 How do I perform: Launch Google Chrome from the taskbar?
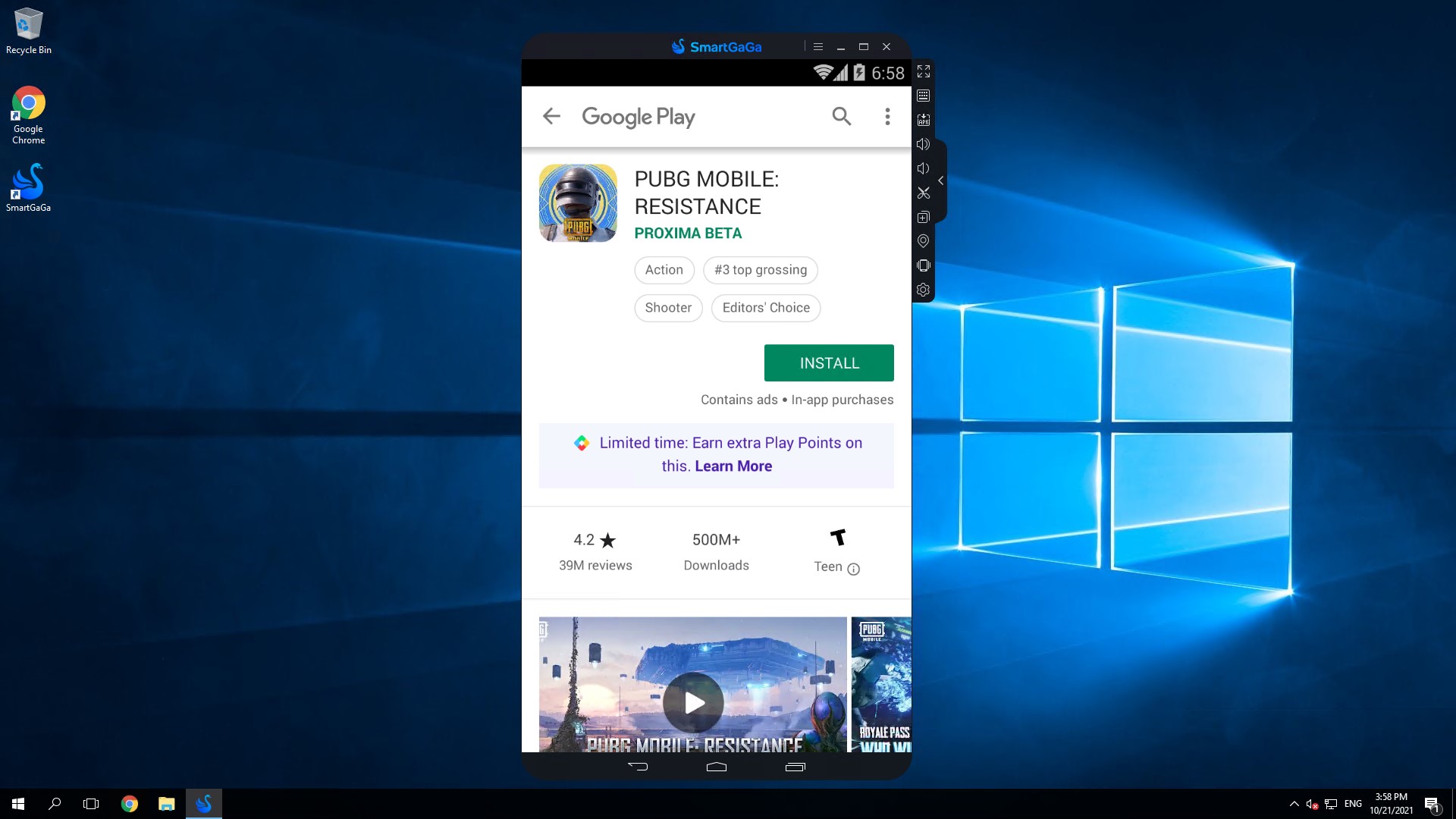point(129,803)
